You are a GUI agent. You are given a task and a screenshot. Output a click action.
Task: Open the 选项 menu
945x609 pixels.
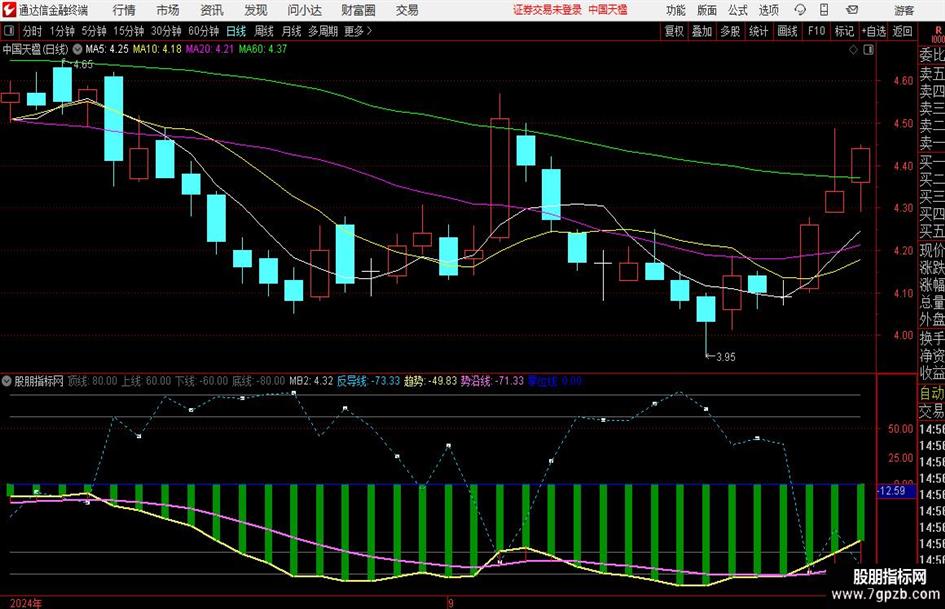tap(768, 10)
